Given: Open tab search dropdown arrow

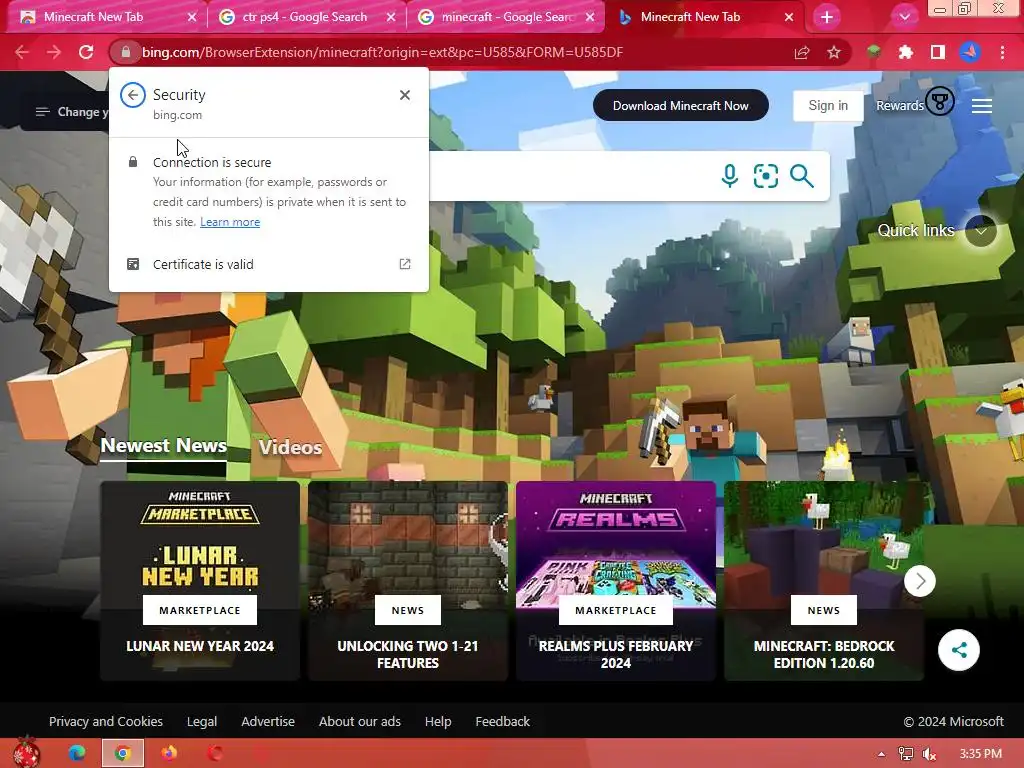Looking at the screenshot, I should tap(904, 17).
